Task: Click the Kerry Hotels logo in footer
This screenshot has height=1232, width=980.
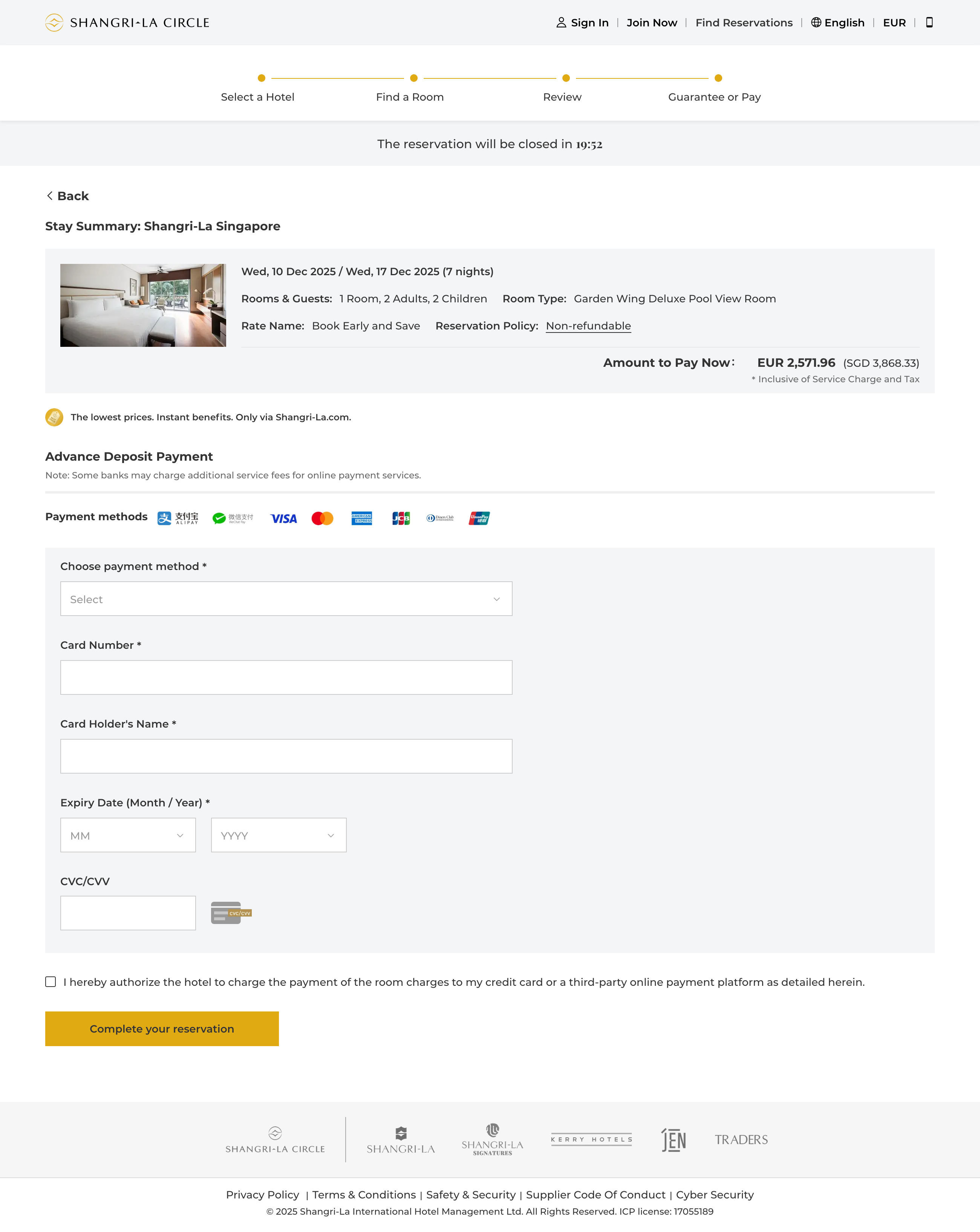Action: [x=591, y=1139]
